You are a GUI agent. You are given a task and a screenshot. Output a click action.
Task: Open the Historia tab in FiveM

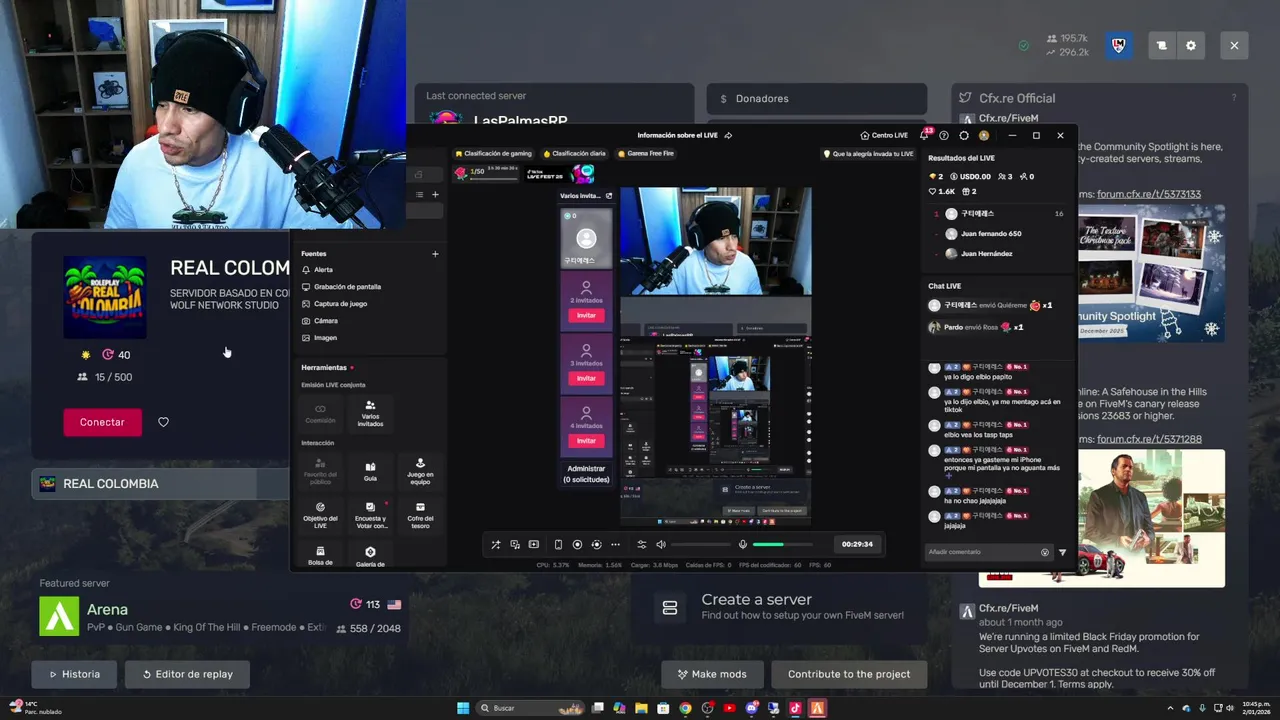coord(73,674)
